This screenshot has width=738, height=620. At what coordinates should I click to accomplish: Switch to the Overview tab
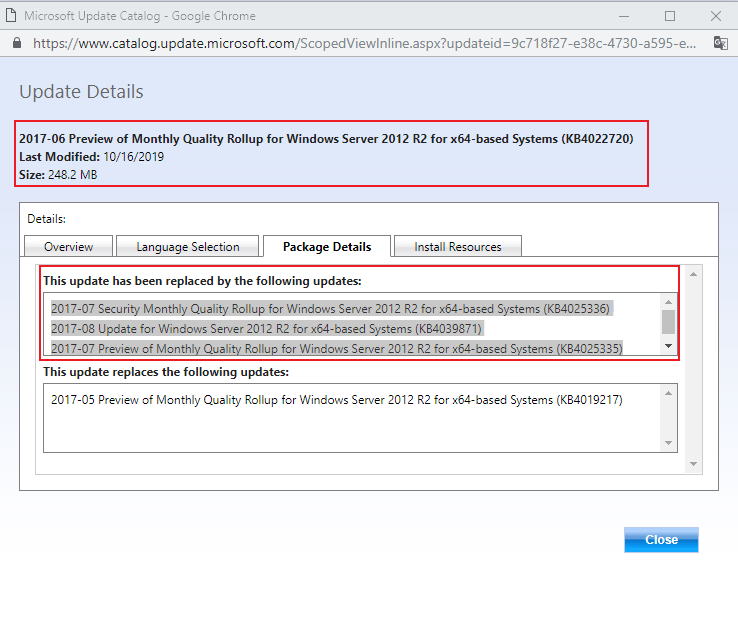[x=68, y=246]
